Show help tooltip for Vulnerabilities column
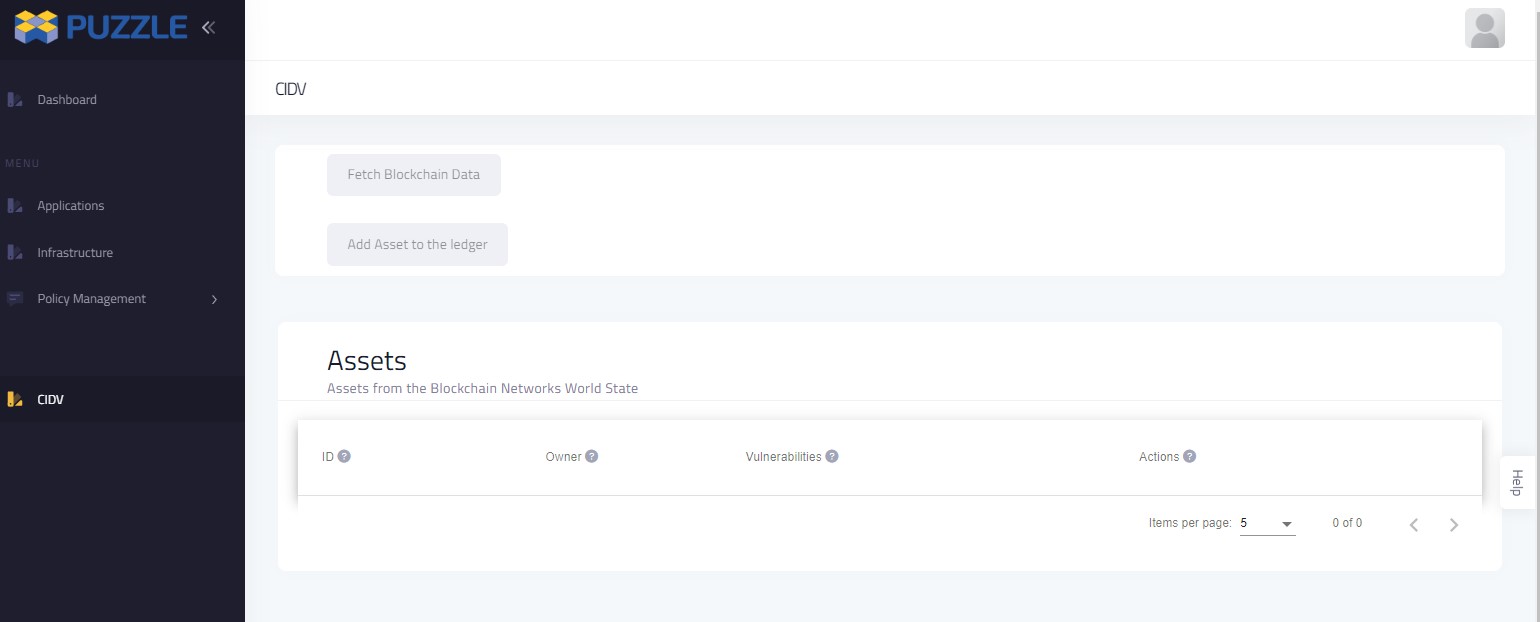 (831, 456)
